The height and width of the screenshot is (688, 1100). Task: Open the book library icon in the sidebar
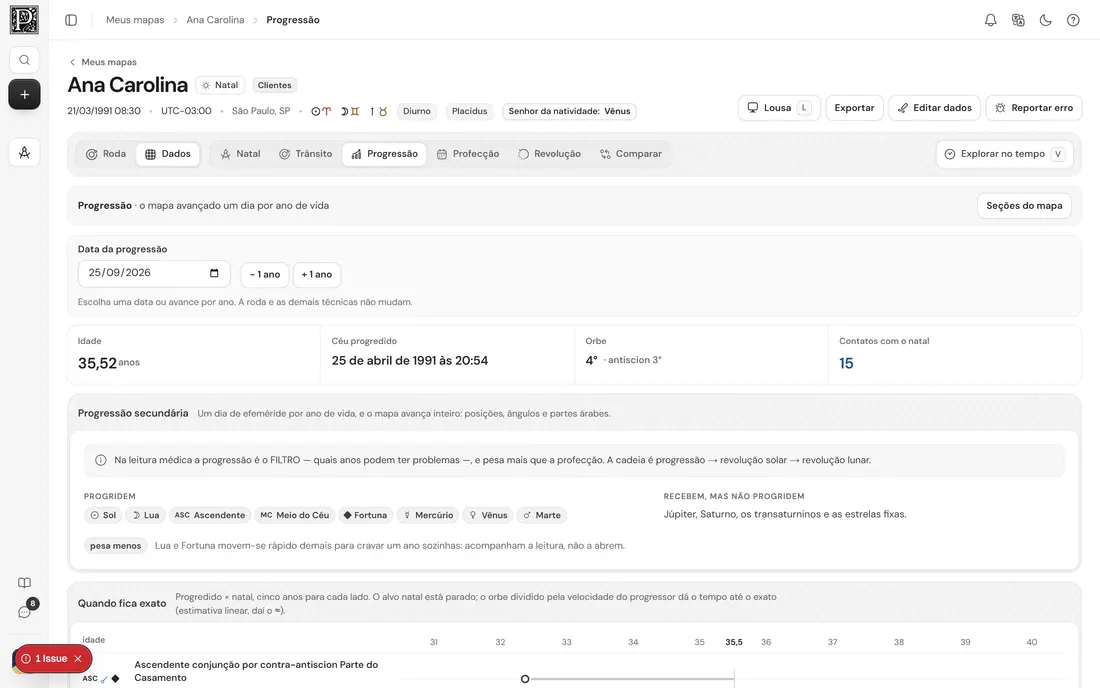pos(24,583)
